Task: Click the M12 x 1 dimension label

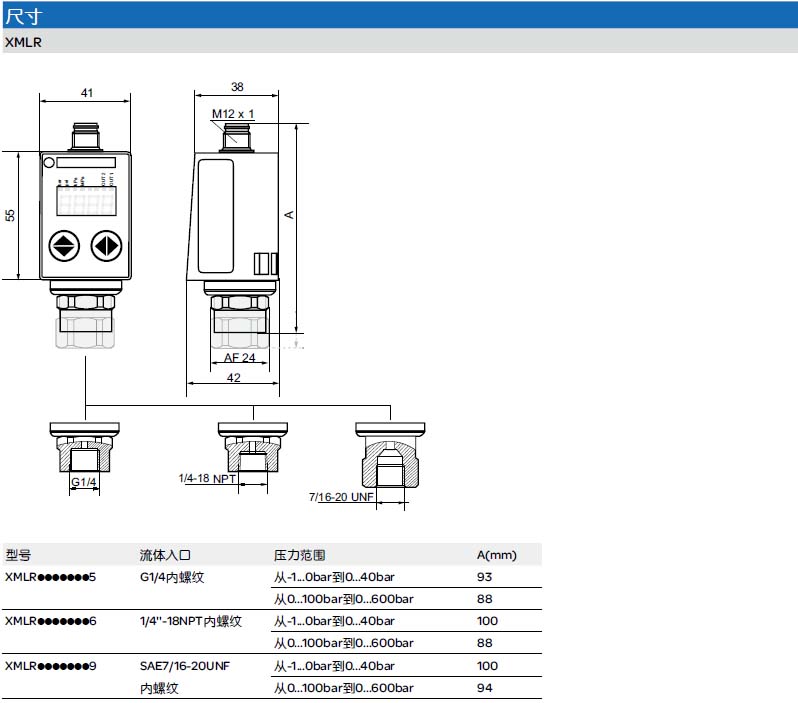Action: pyautogui.click(x=233, y=114)
